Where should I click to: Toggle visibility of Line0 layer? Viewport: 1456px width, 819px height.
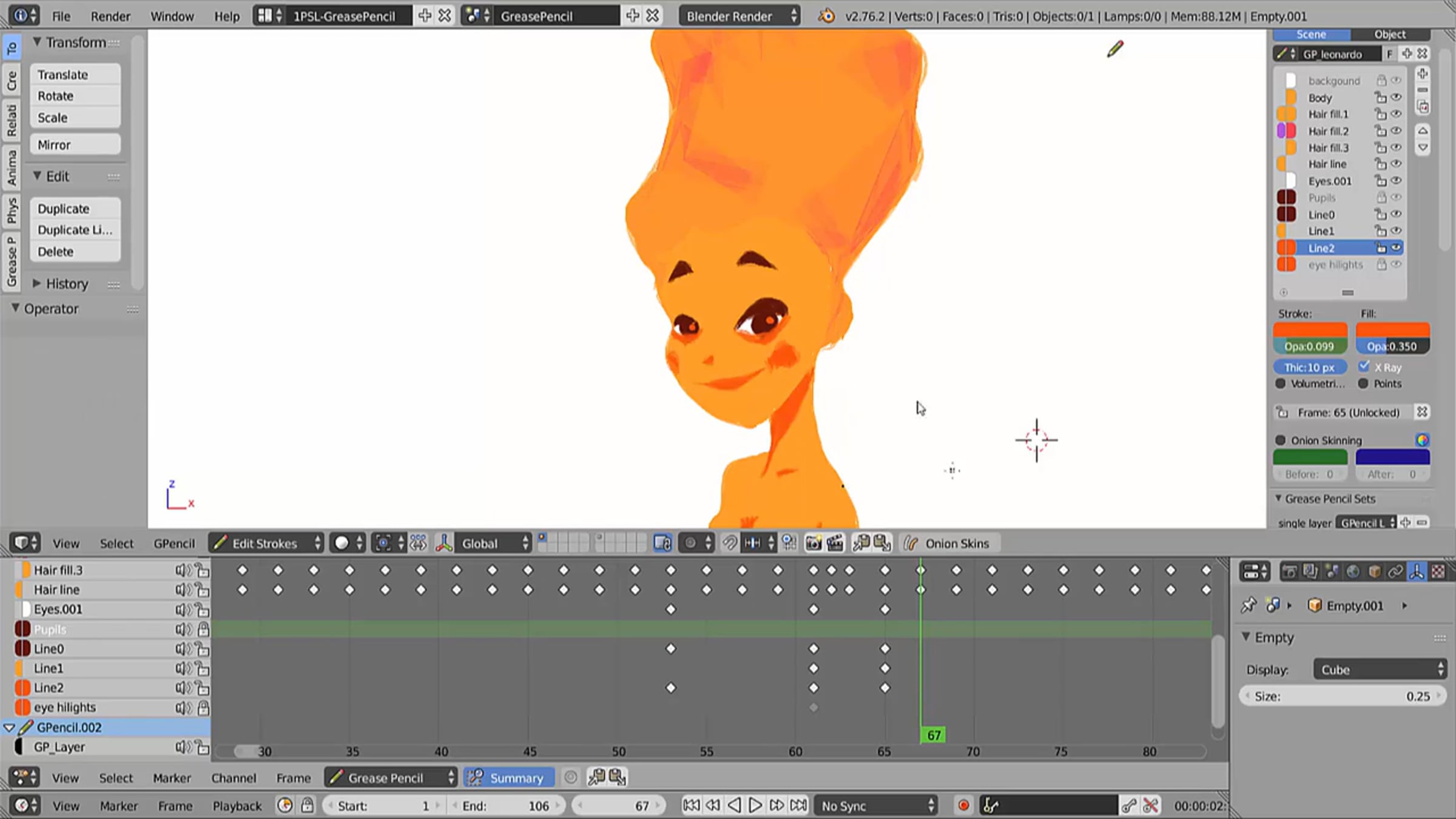1396,214
